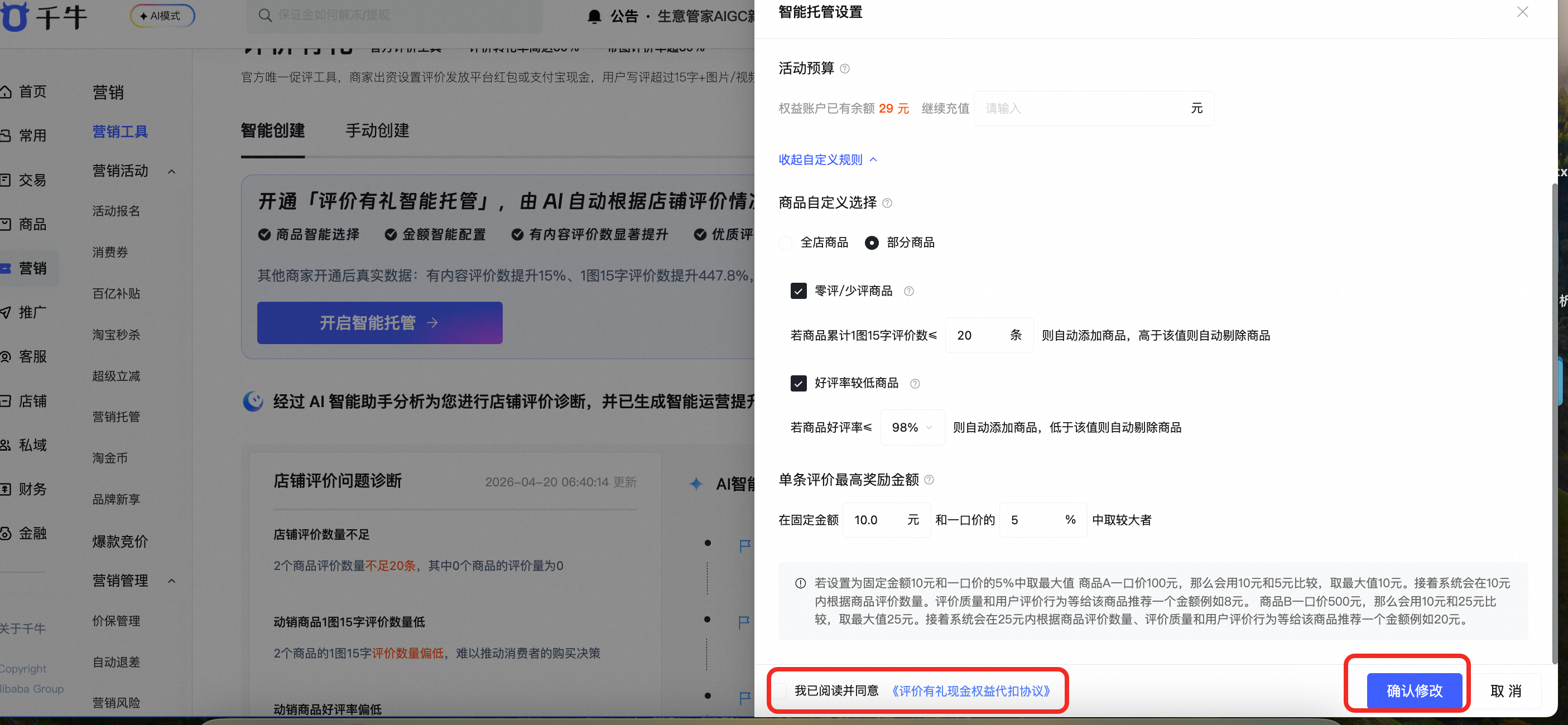This screenshot has width=1568, height=725.
Task: Click help icon beside 好评率较低商品
Action: click(x=914, y=384)
